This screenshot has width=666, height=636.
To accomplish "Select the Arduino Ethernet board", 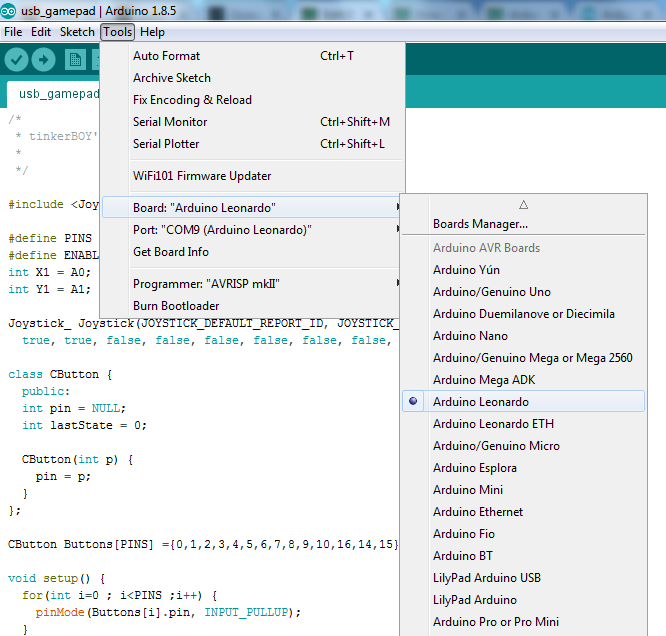I will pos(523,512).
